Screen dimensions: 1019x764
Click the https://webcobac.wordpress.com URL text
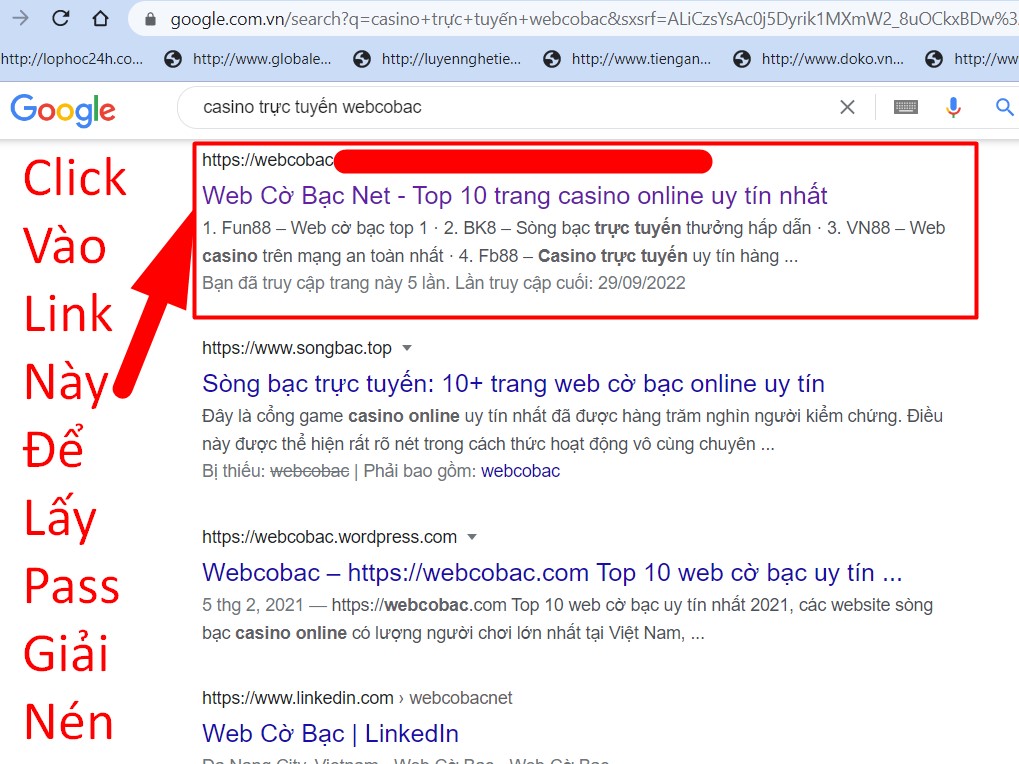click(329, 537)
